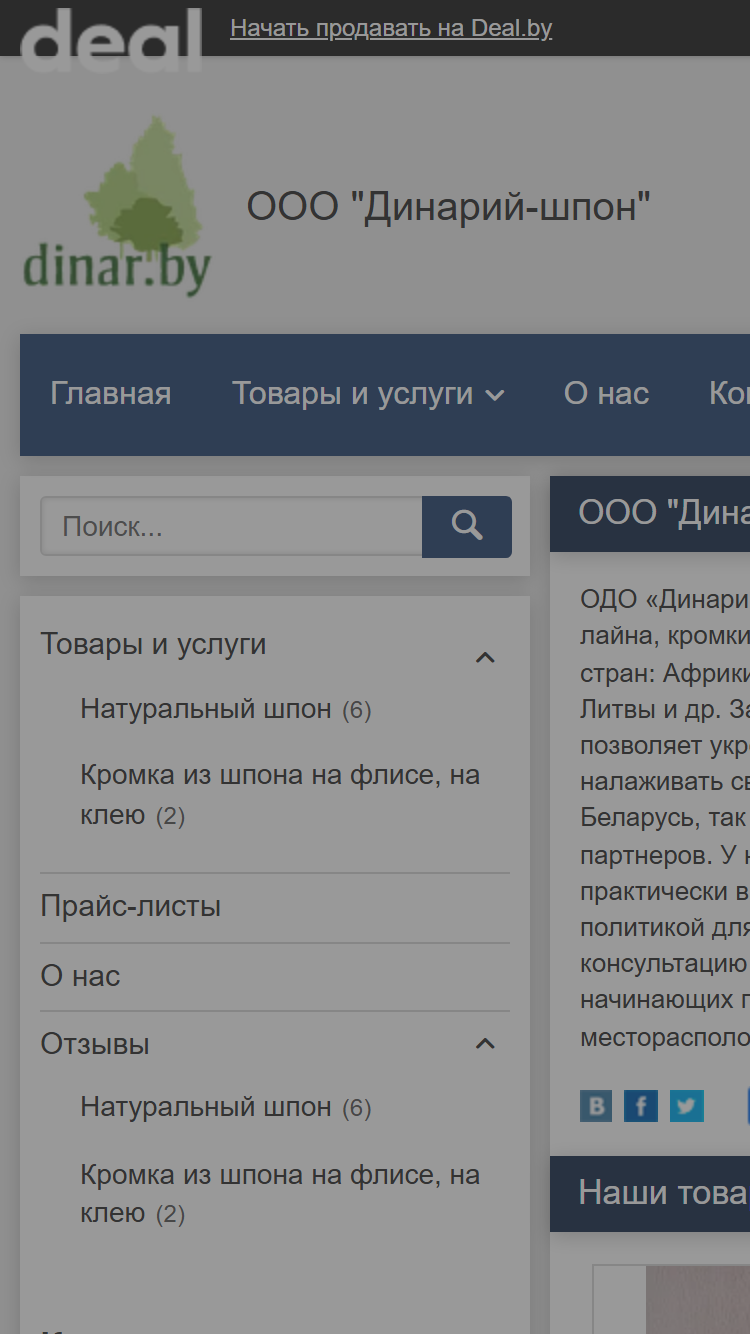Collapse the sidebar Товары и услуги section

coord(485,657)
